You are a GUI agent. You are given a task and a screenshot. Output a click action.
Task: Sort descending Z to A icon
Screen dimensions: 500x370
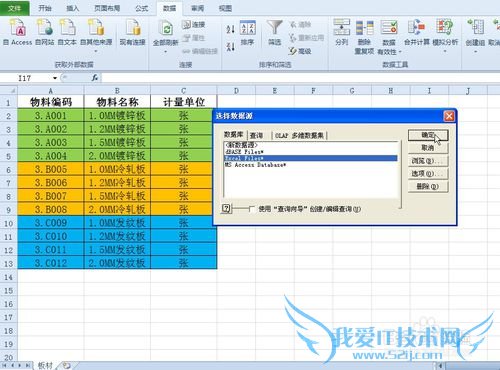(x=230, y=46)
